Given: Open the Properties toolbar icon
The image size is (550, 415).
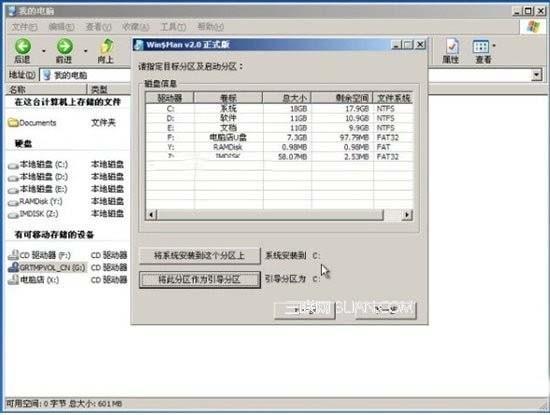Looking at the screenshot, I should 451,46.
